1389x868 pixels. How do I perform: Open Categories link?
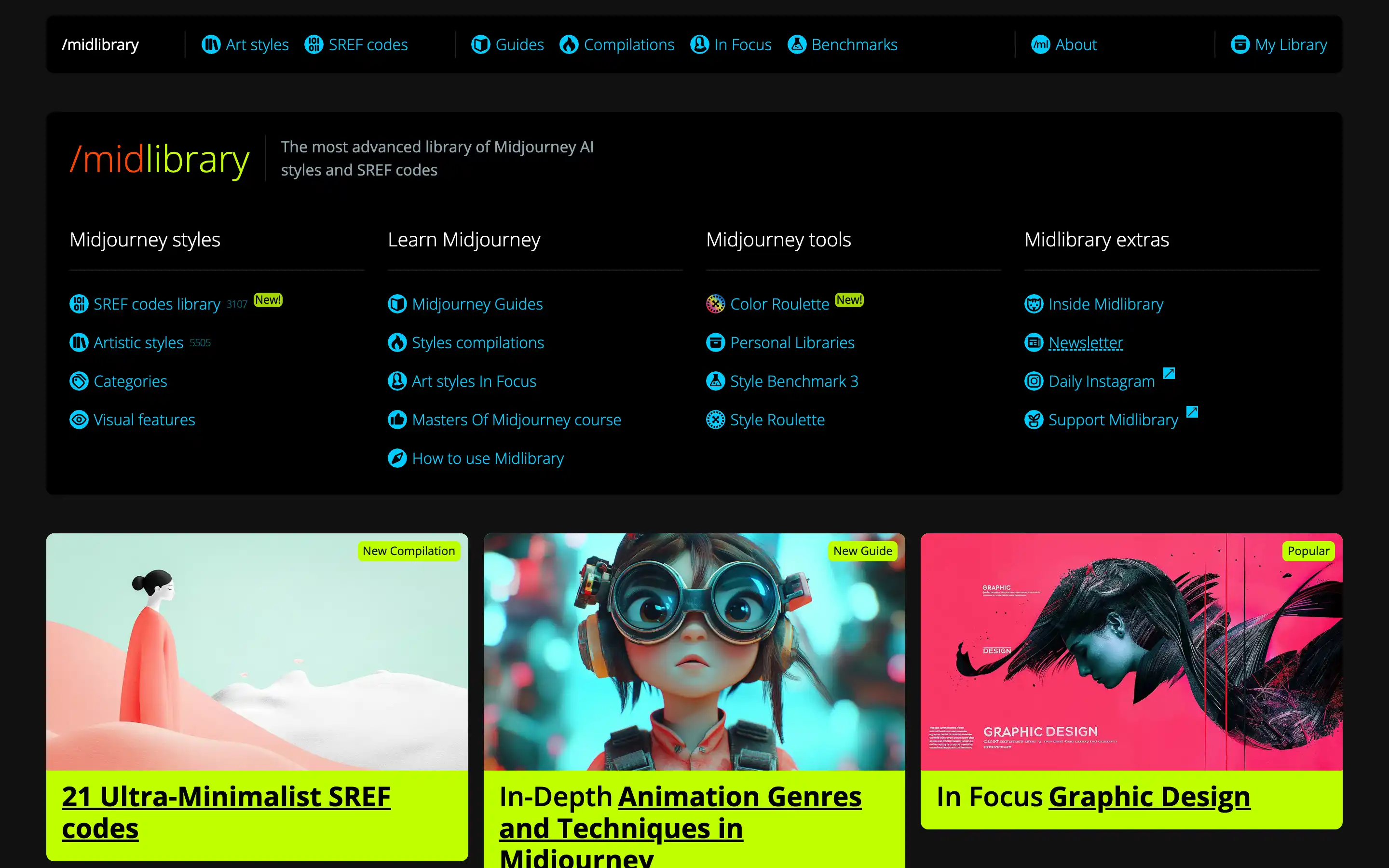[x=130, y=381]
